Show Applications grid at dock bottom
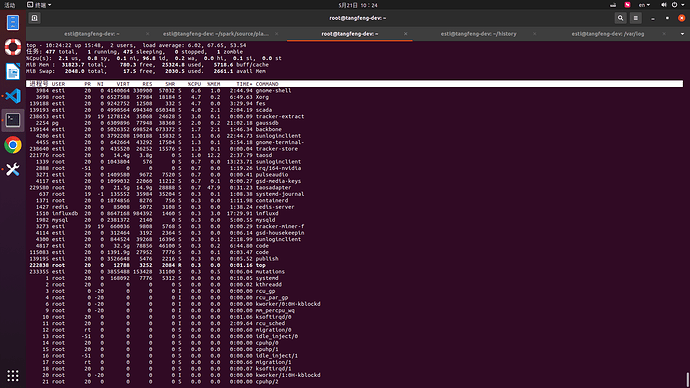This screenshot has height=388, width=690. (x=13, y=375)
